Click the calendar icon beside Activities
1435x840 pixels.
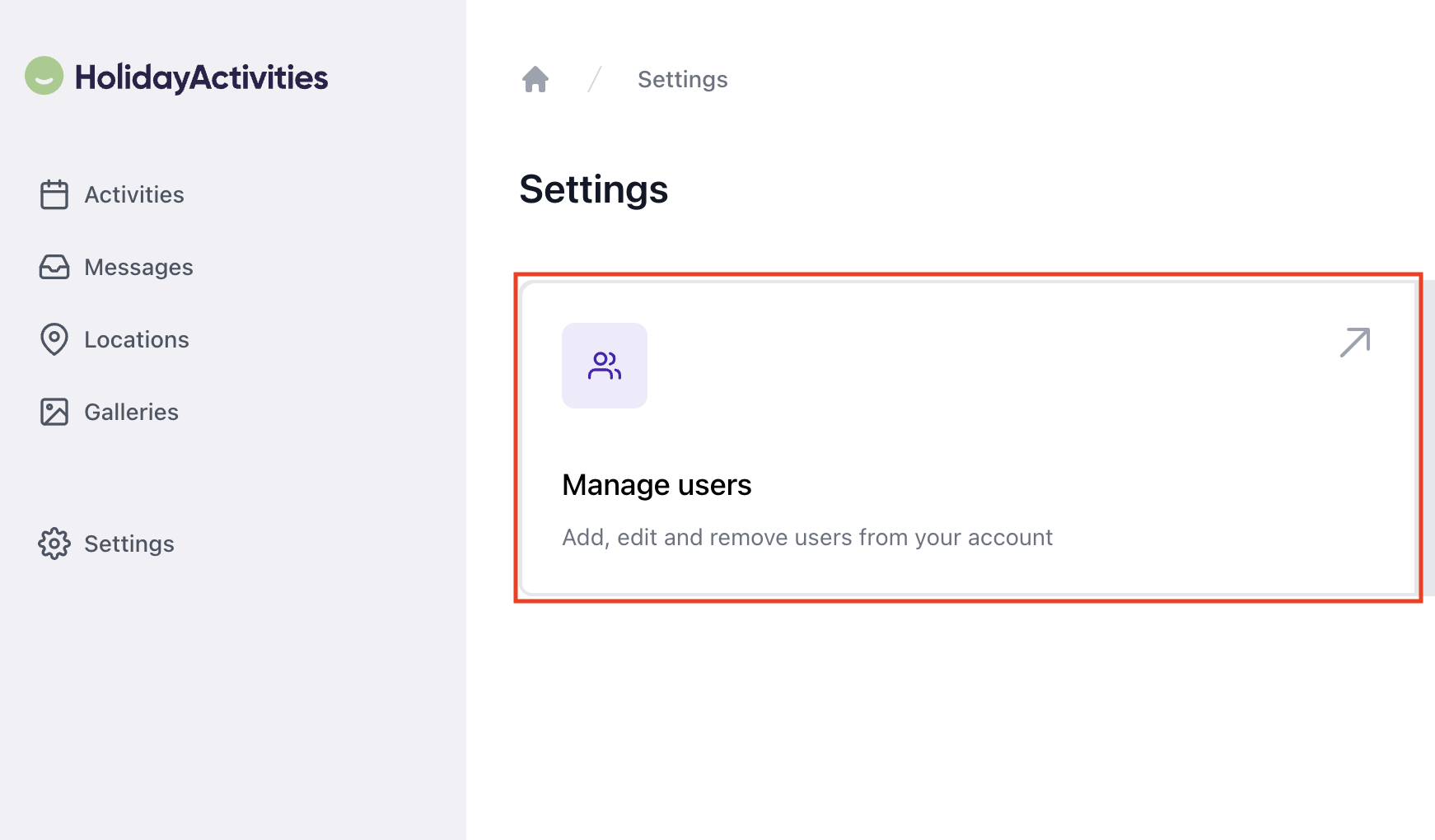point(54,194)
